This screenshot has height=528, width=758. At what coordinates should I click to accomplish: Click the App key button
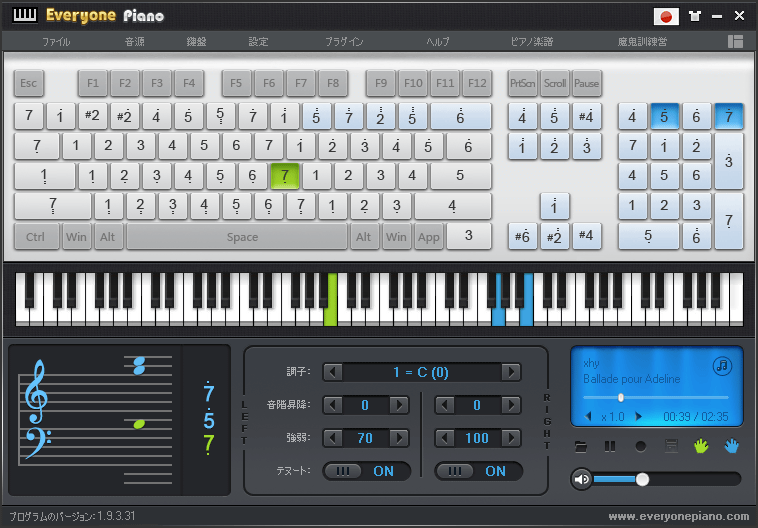(x=429, y=236)
